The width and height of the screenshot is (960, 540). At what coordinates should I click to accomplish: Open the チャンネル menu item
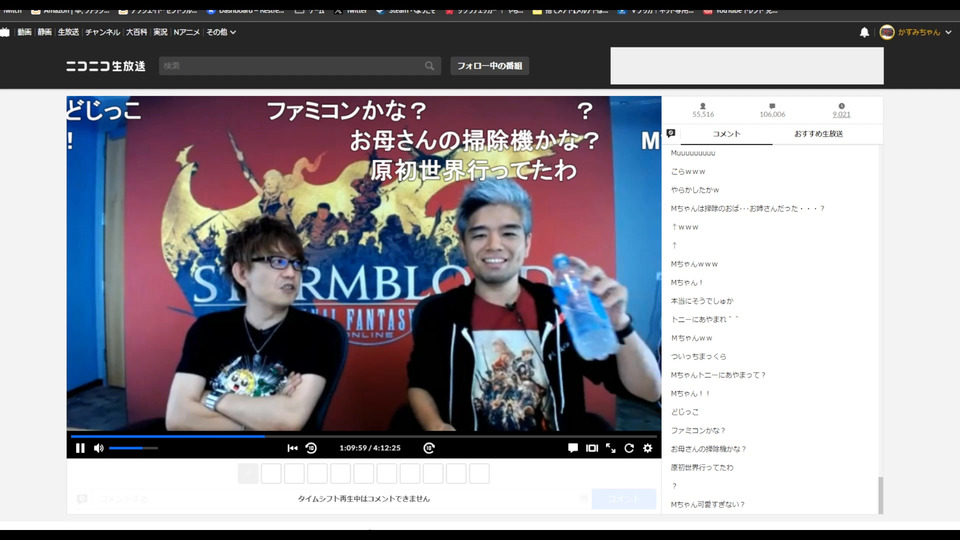coord(102,32)
